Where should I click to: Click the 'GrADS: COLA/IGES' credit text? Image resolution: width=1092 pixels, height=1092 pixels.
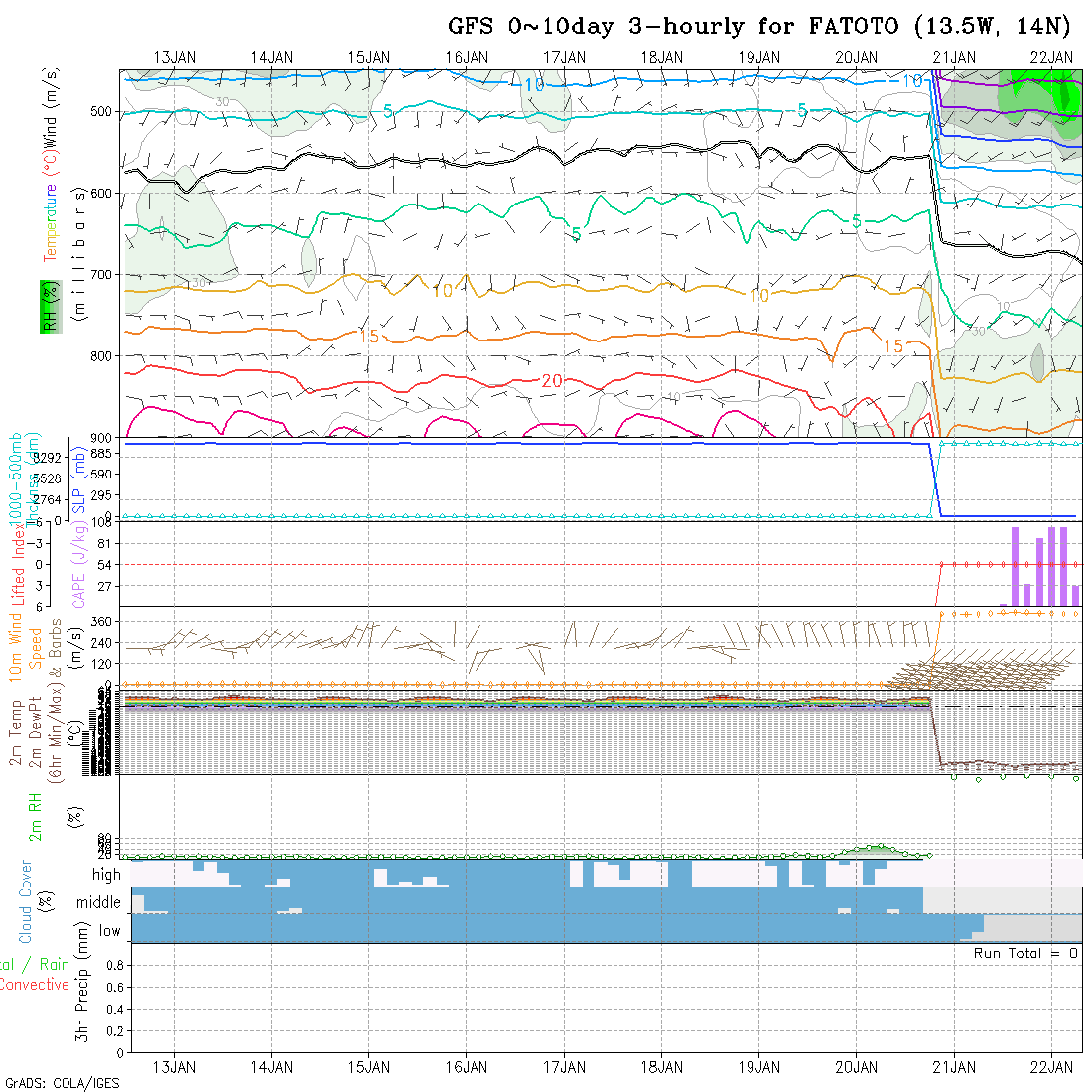62,1083
